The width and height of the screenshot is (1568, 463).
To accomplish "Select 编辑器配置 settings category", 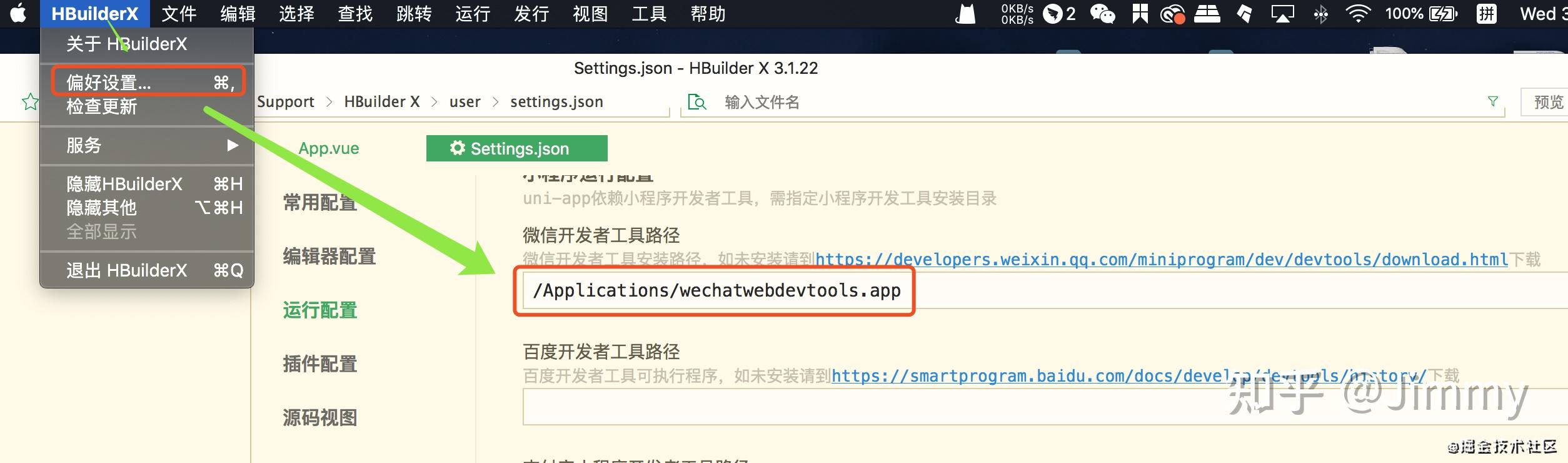I will click(x=329, y=257).
